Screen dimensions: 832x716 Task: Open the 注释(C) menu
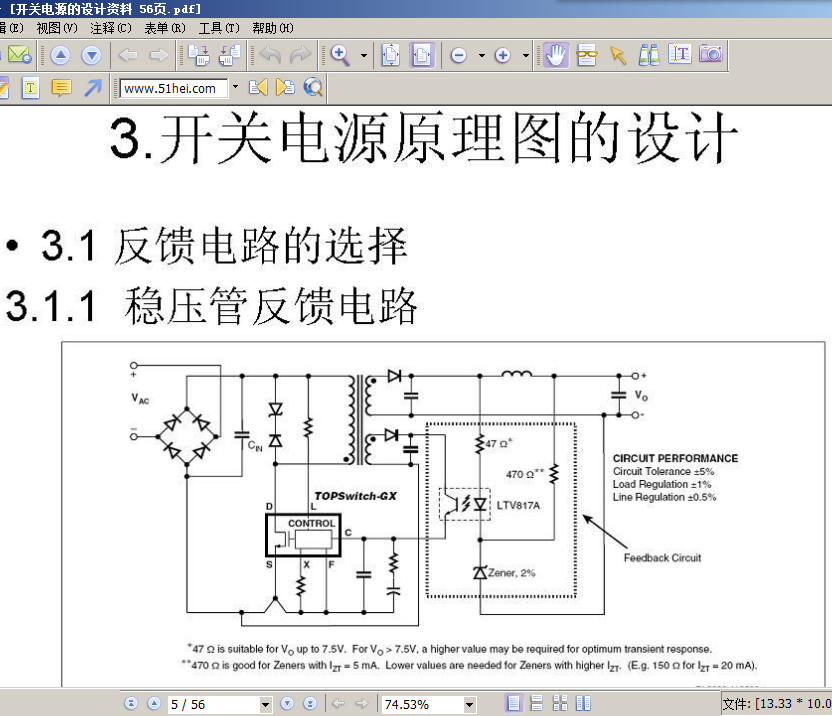click(111, 28)
